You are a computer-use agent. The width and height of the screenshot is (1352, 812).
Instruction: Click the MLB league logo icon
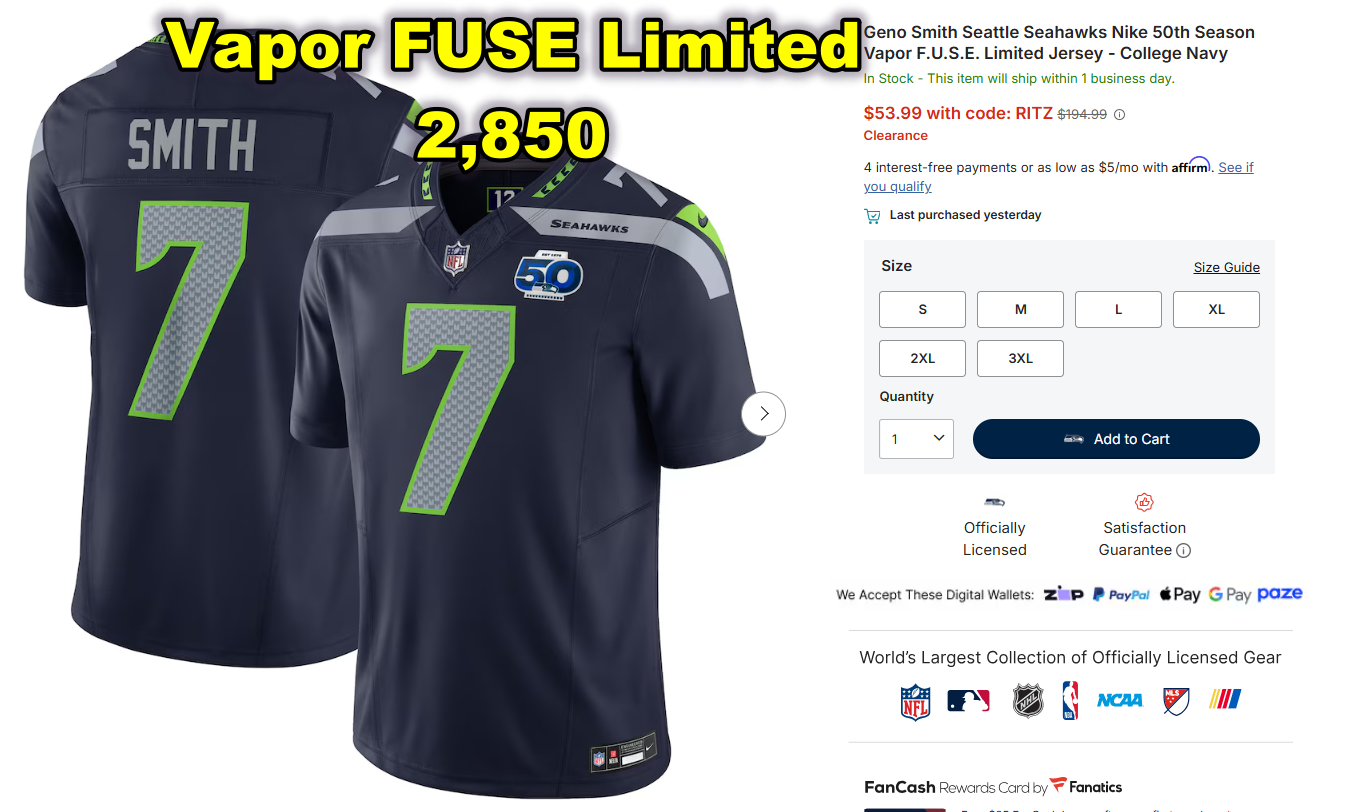tap(968, 701)
